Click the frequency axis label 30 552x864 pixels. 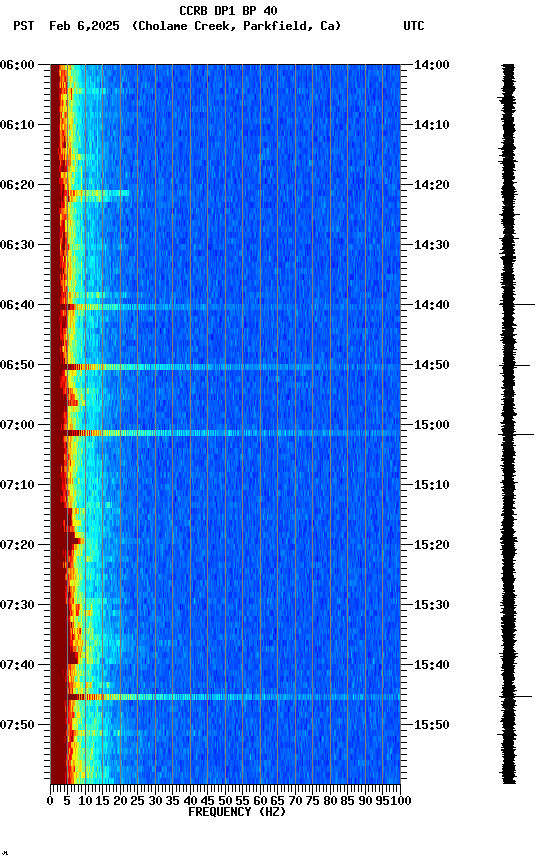(x=155, y=801)
